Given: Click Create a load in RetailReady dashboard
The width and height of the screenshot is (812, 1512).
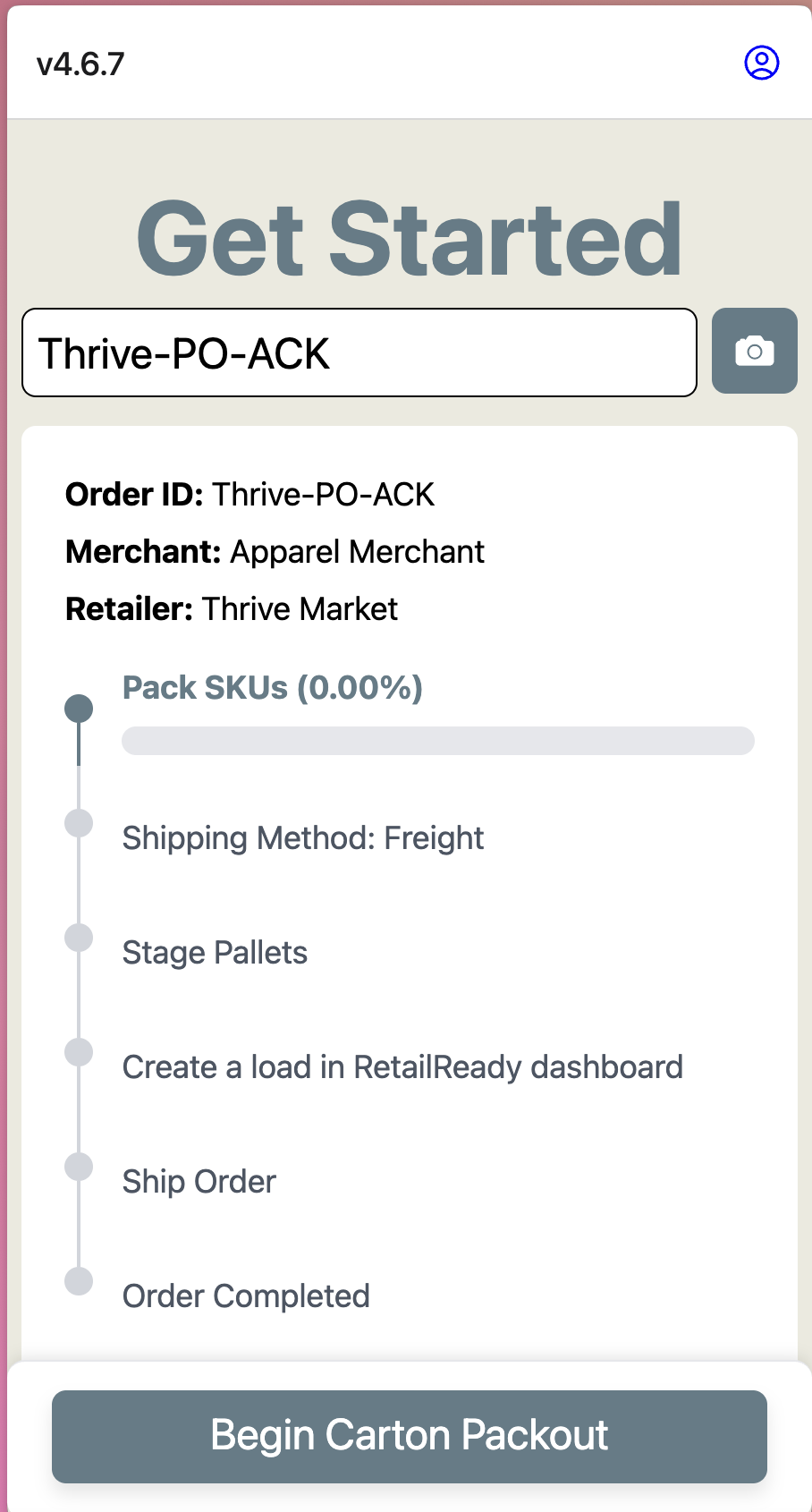Looking at the screenshot, I should coord(402,1067).
